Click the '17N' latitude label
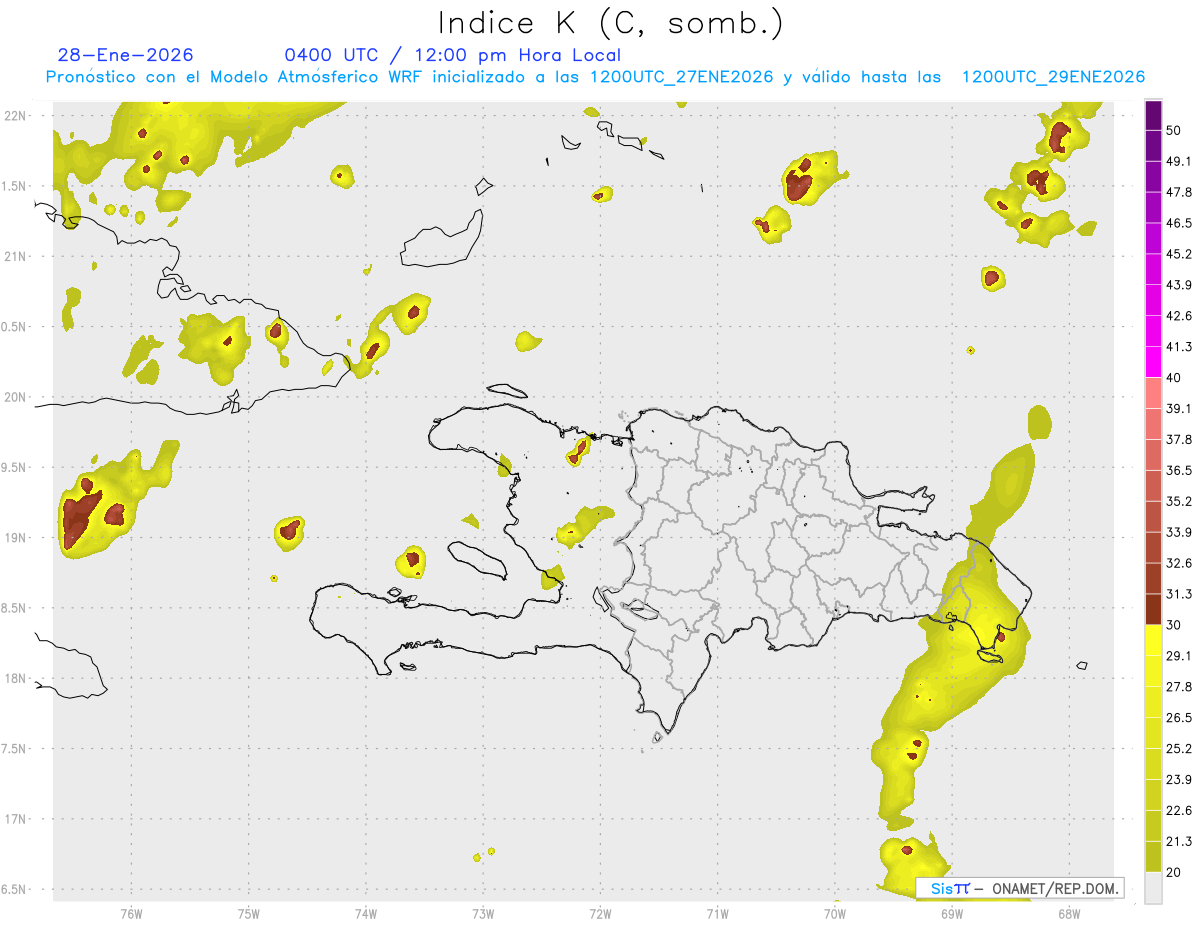This screenshot has height=927, width=1200. pos(14,819)
